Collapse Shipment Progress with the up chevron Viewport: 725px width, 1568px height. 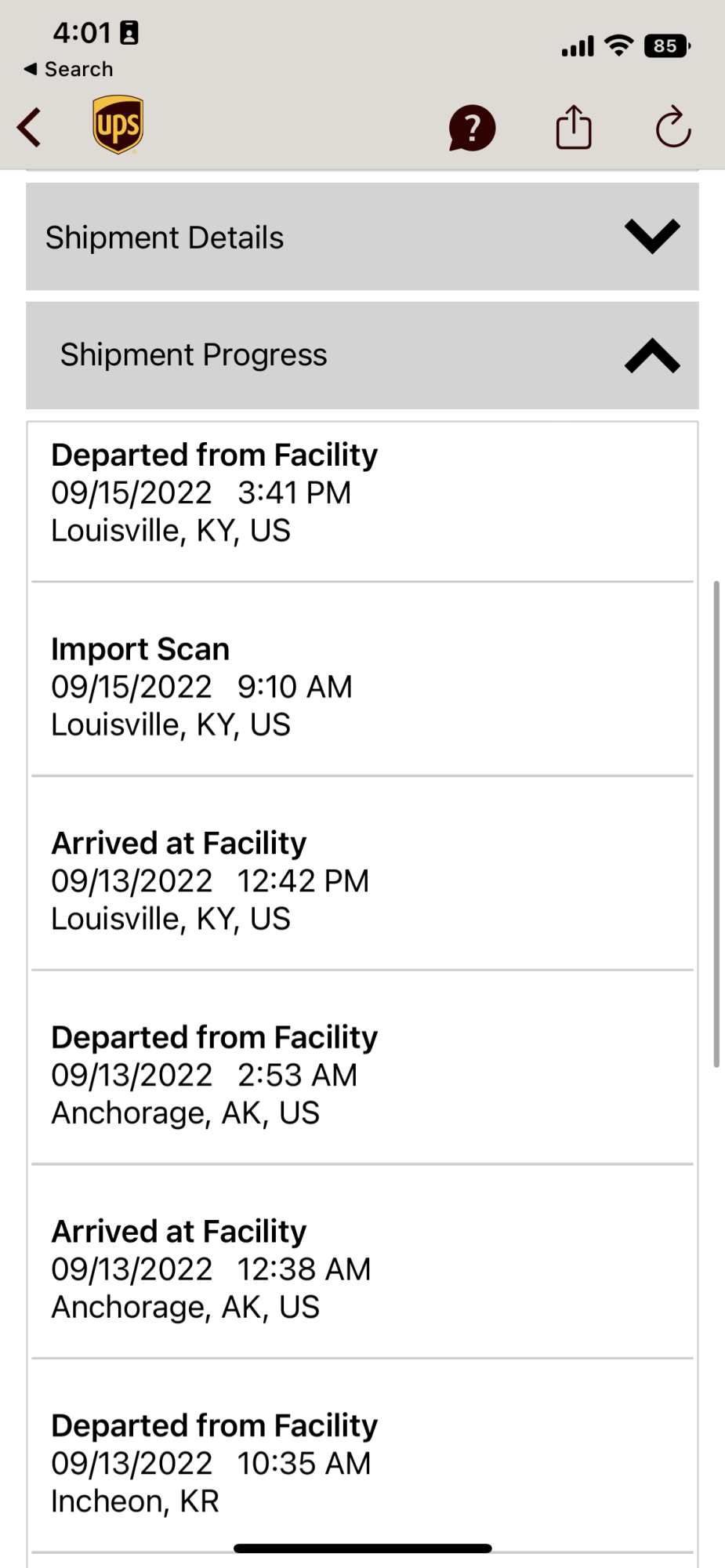click(x=652, y=355)
